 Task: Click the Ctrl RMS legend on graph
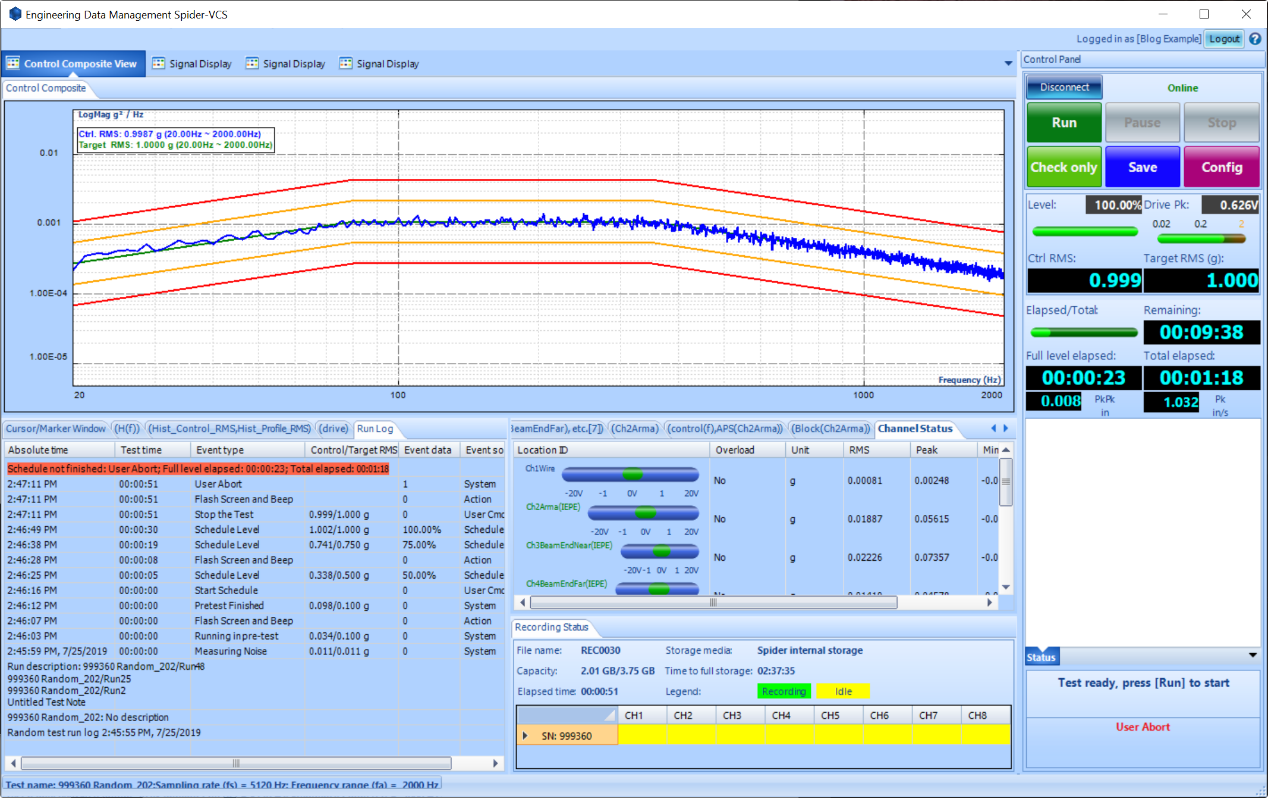169,134
